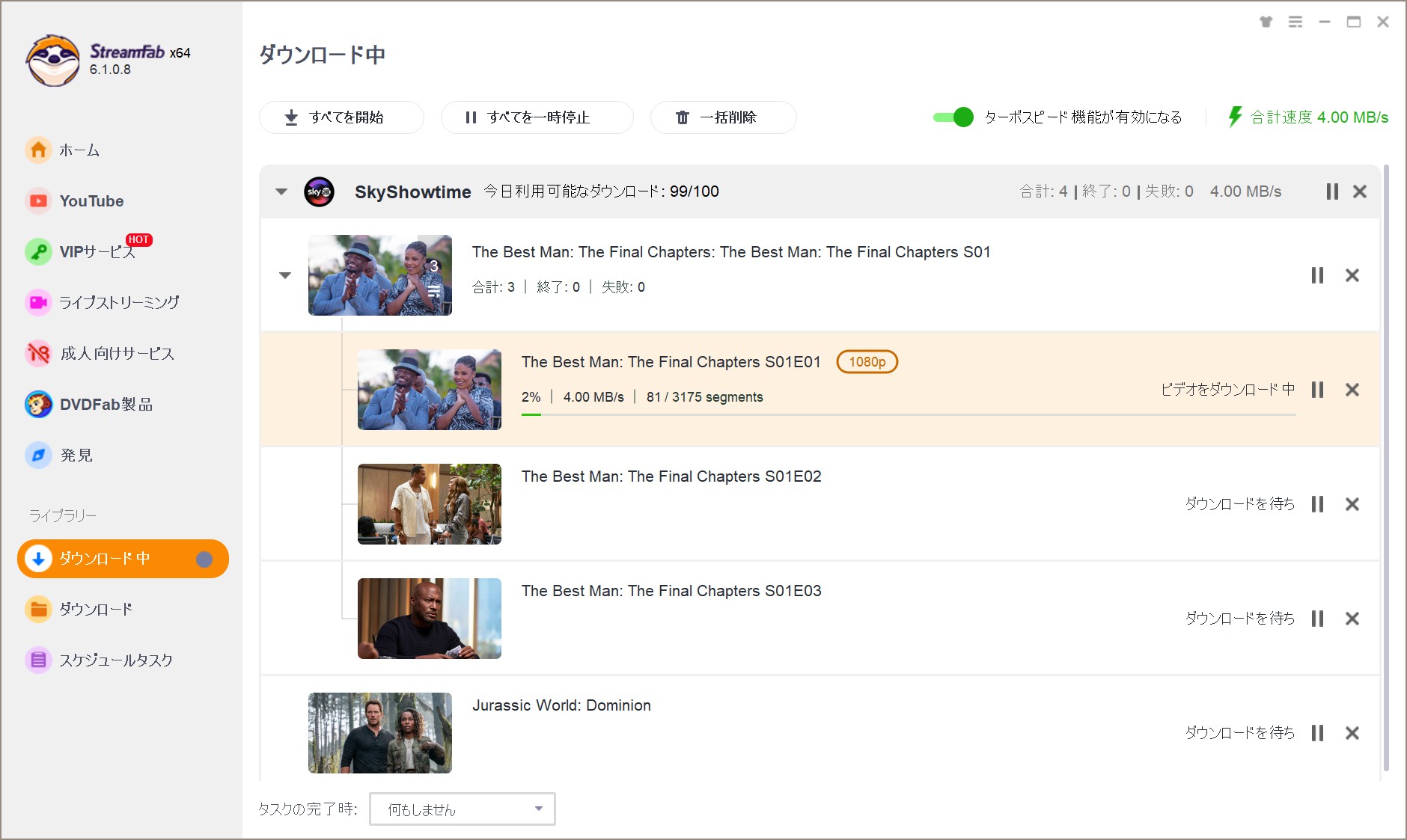The image size is (1407, 840).
Task: Pause all SkyShowtime downloads
Action: 1332,191
